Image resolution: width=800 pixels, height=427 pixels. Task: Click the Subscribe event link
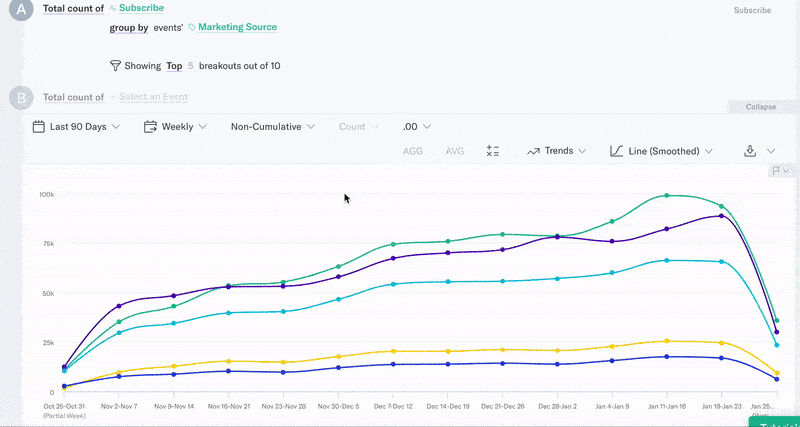click(x=141, y=8)
